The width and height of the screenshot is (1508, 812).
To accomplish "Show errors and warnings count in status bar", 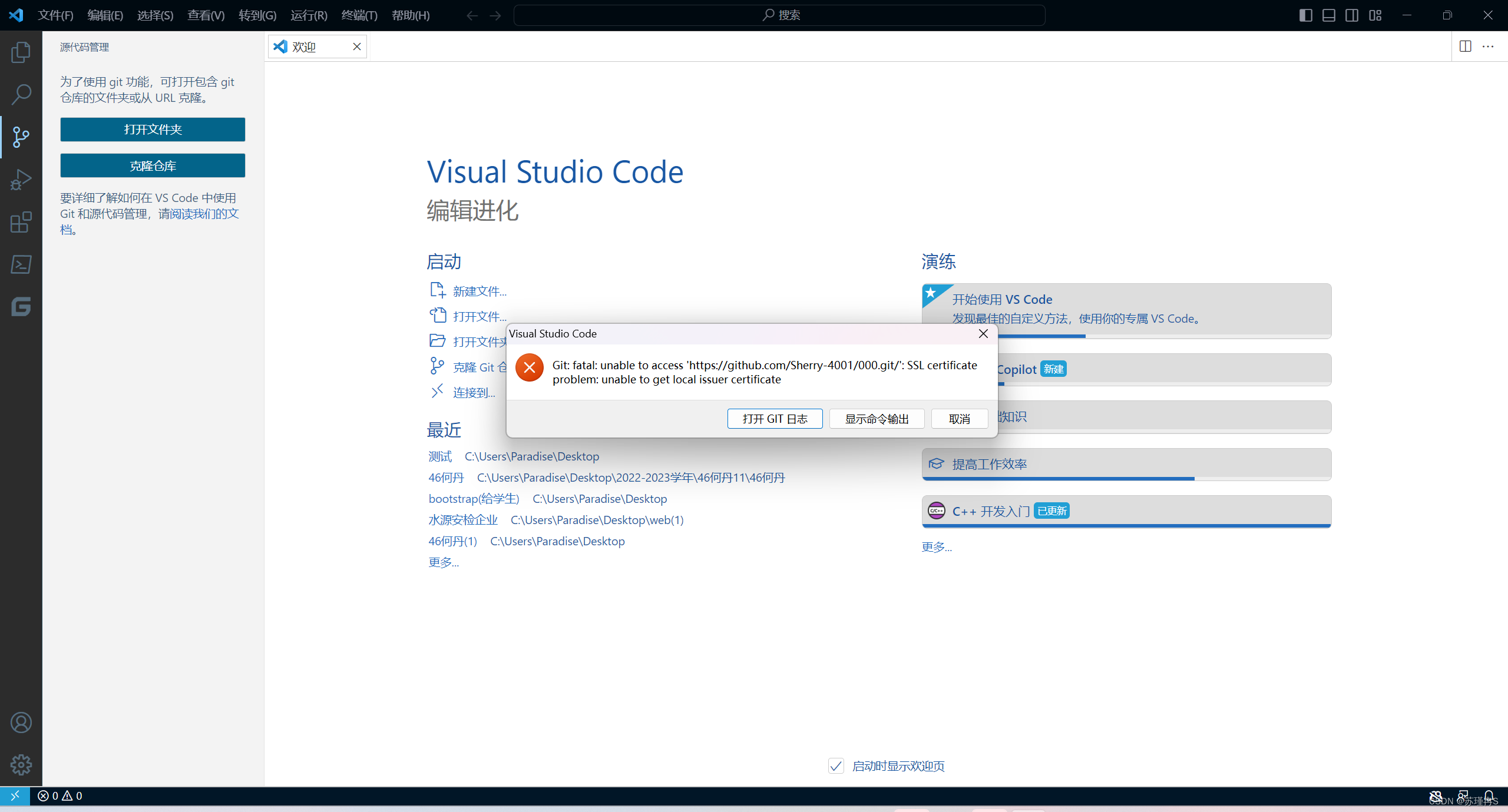I will coord(60,796).
